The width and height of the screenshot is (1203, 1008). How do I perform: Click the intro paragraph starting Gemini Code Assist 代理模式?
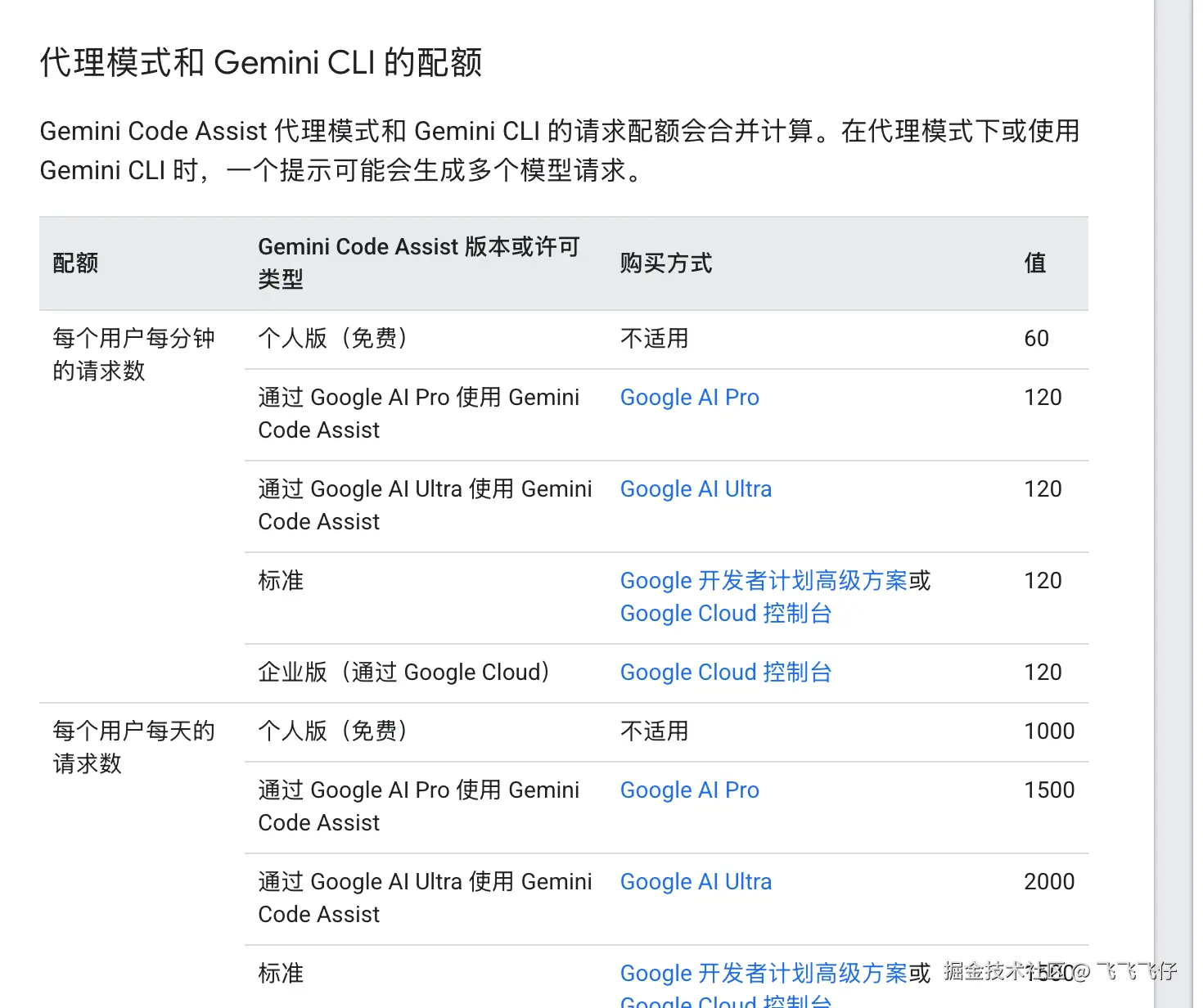[x=560, y=151]
